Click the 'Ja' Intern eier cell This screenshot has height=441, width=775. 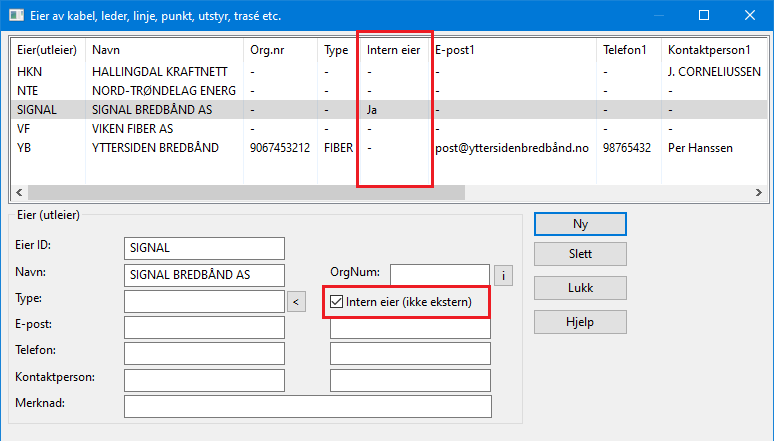(x=372, y=110)
